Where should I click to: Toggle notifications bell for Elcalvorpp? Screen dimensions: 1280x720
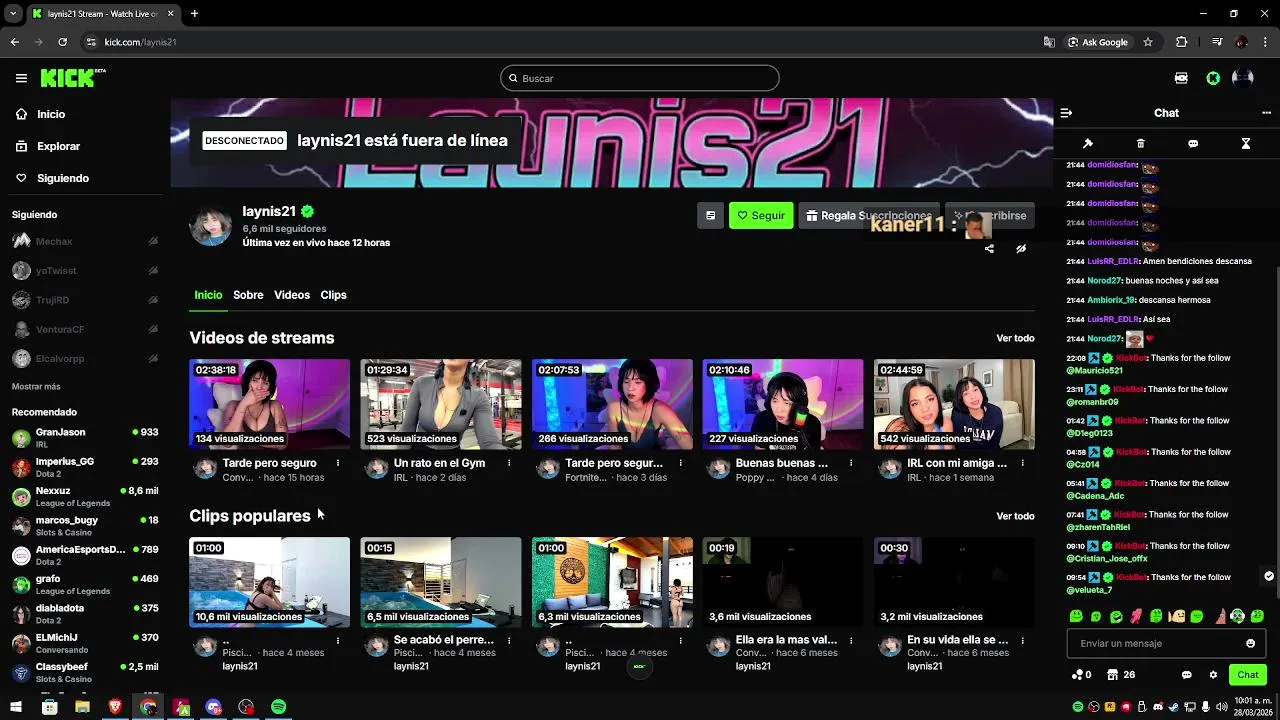153,358
